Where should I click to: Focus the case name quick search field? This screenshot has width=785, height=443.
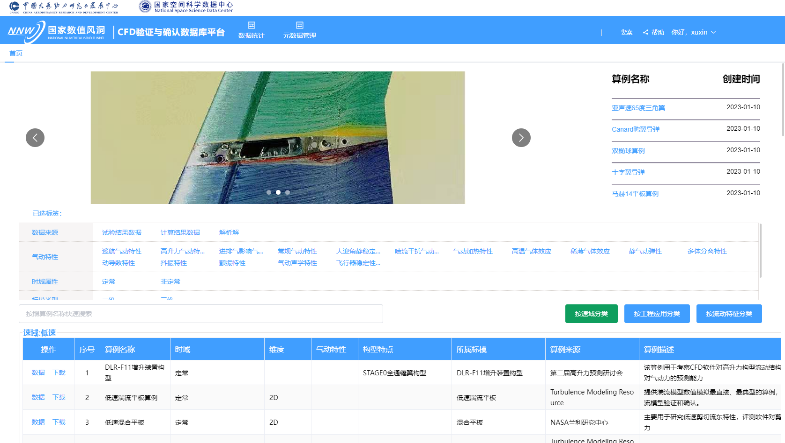201,314
